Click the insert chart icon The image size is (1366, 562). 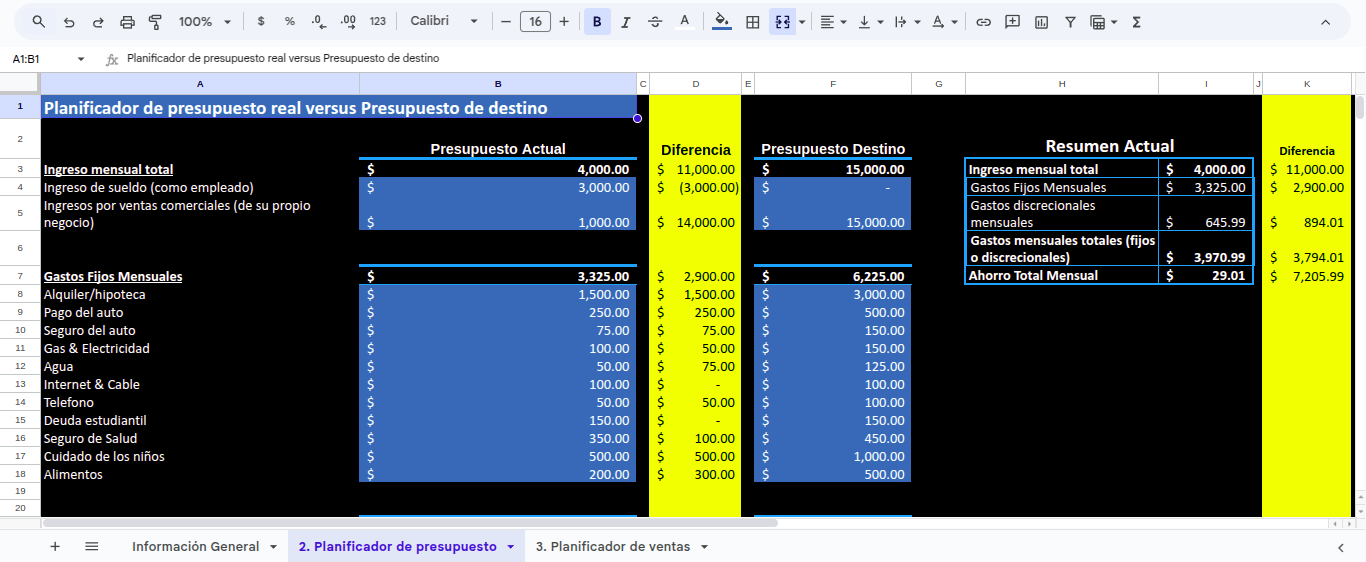(x=1041, y=21)
